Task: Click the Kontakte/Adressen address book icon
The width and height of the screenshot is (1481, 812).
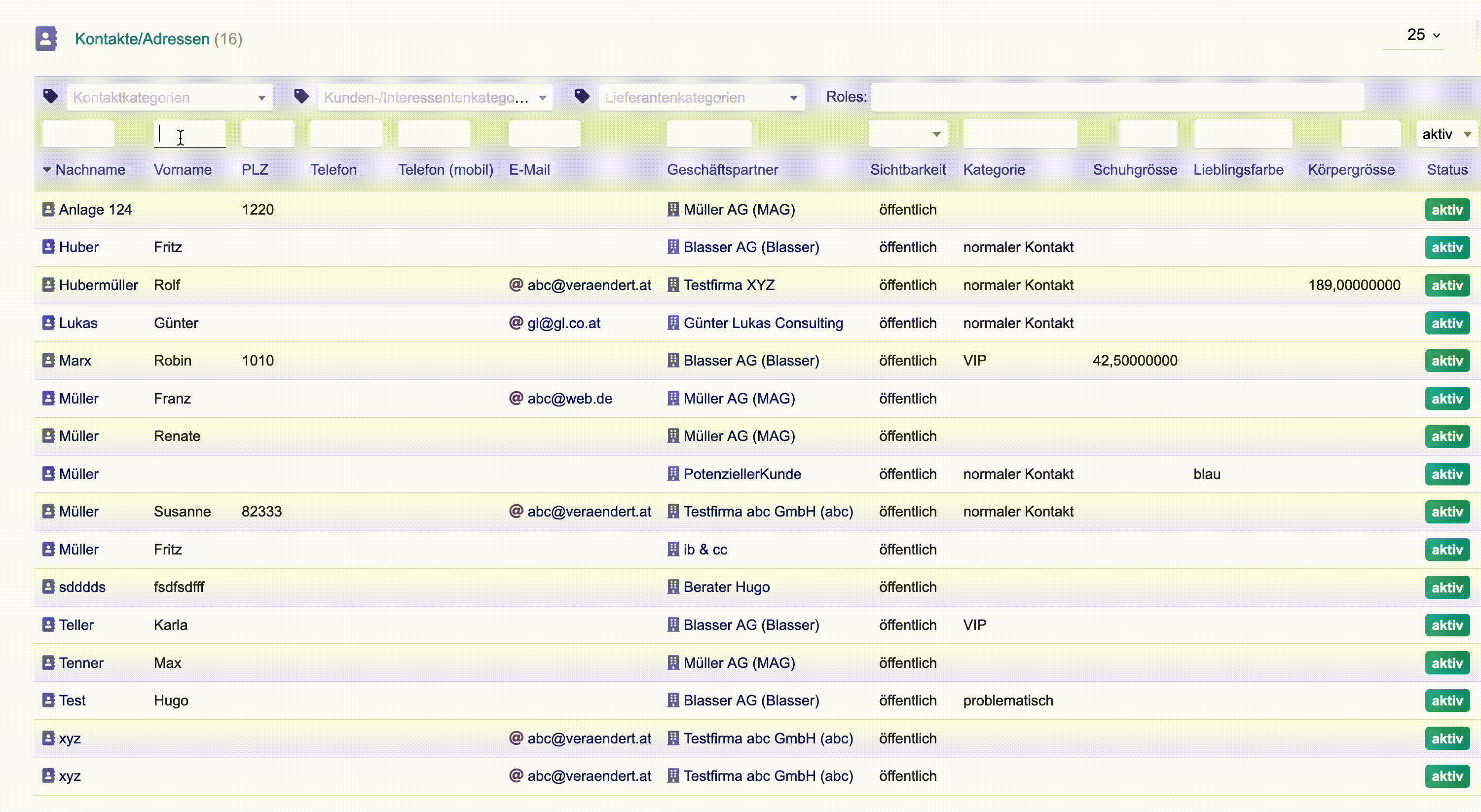Action: [x=46, y=38]
